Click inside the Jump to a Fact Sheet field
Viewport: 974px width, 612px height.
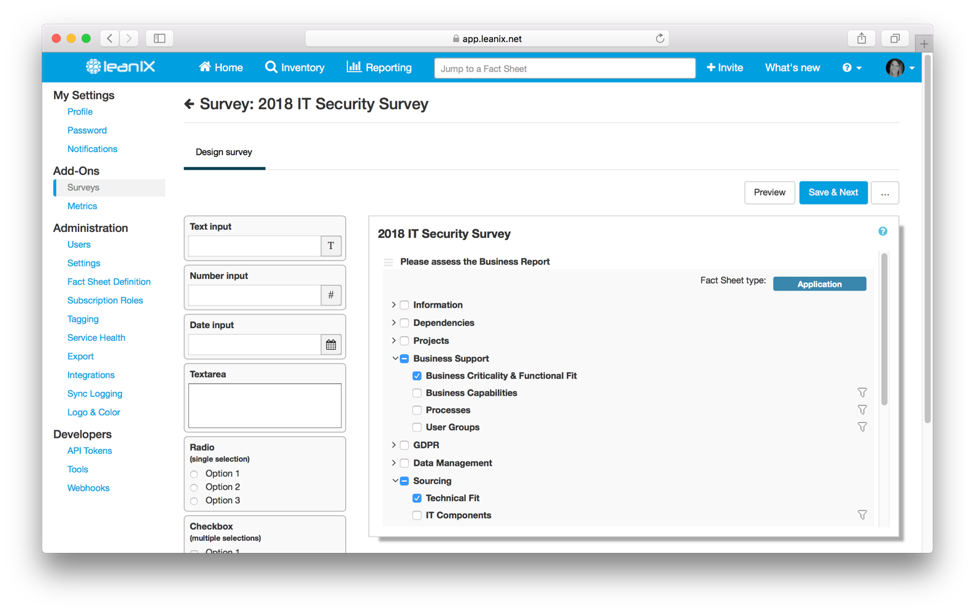click(565, 67)
